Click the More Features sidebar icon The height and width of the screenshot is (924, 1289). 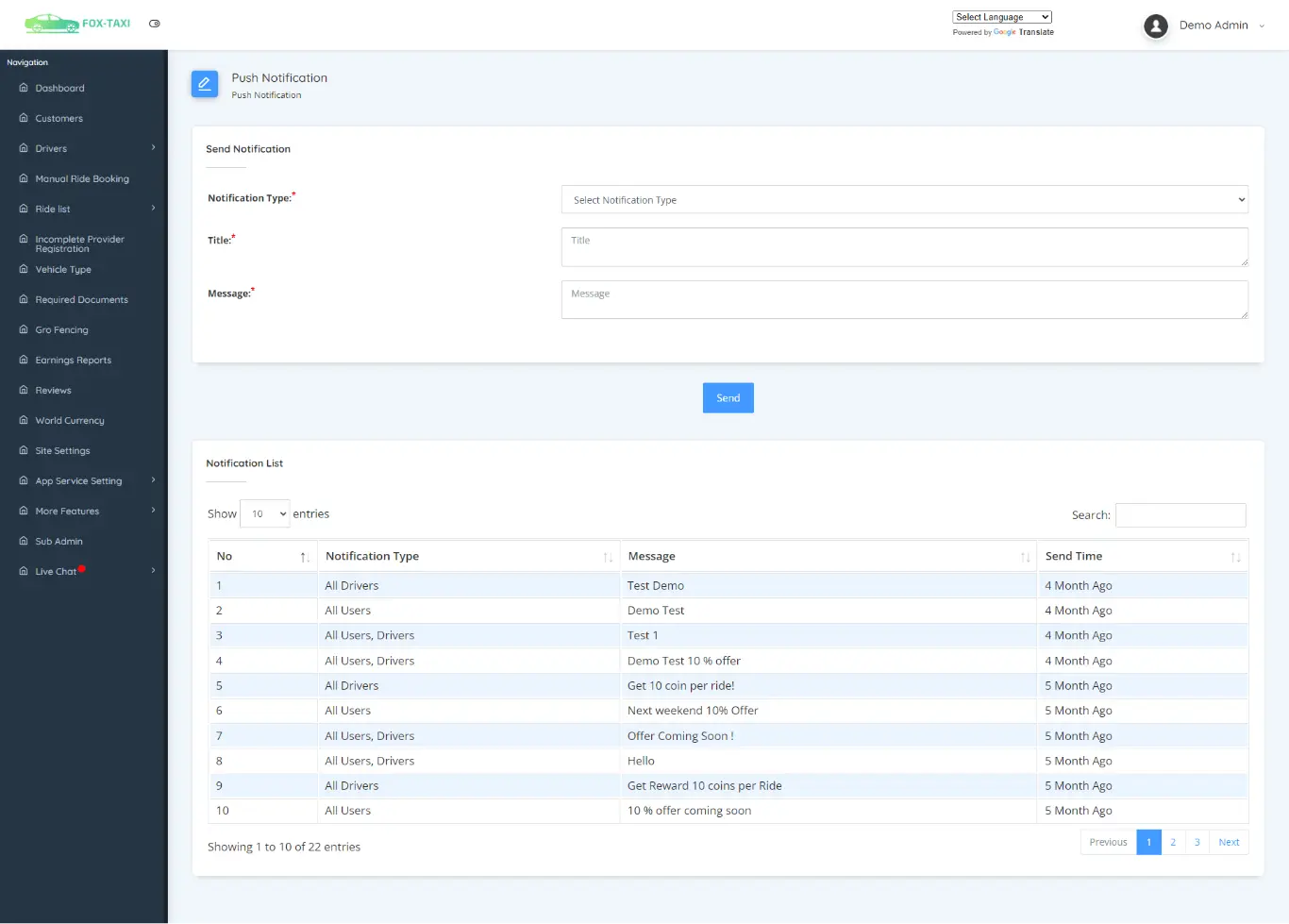click(x=24, y=511)
